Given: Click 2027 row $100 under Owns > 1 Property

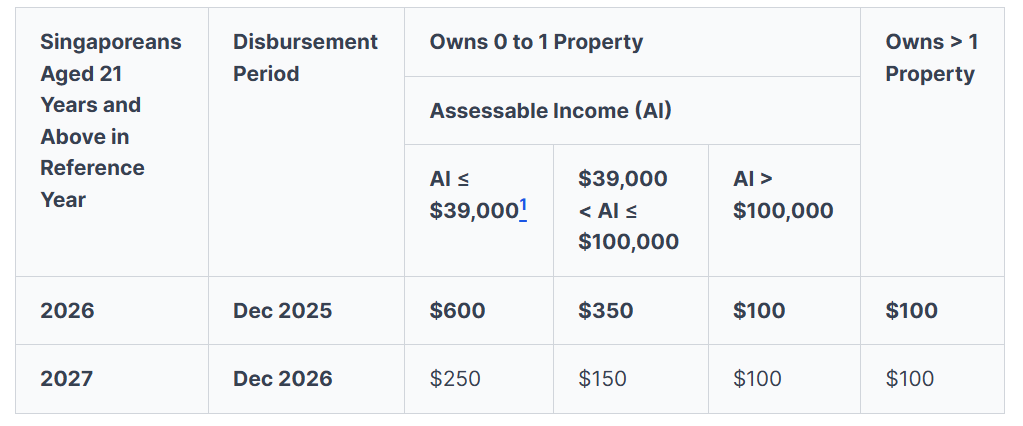Looking at the screenshot, I should 909,379.
